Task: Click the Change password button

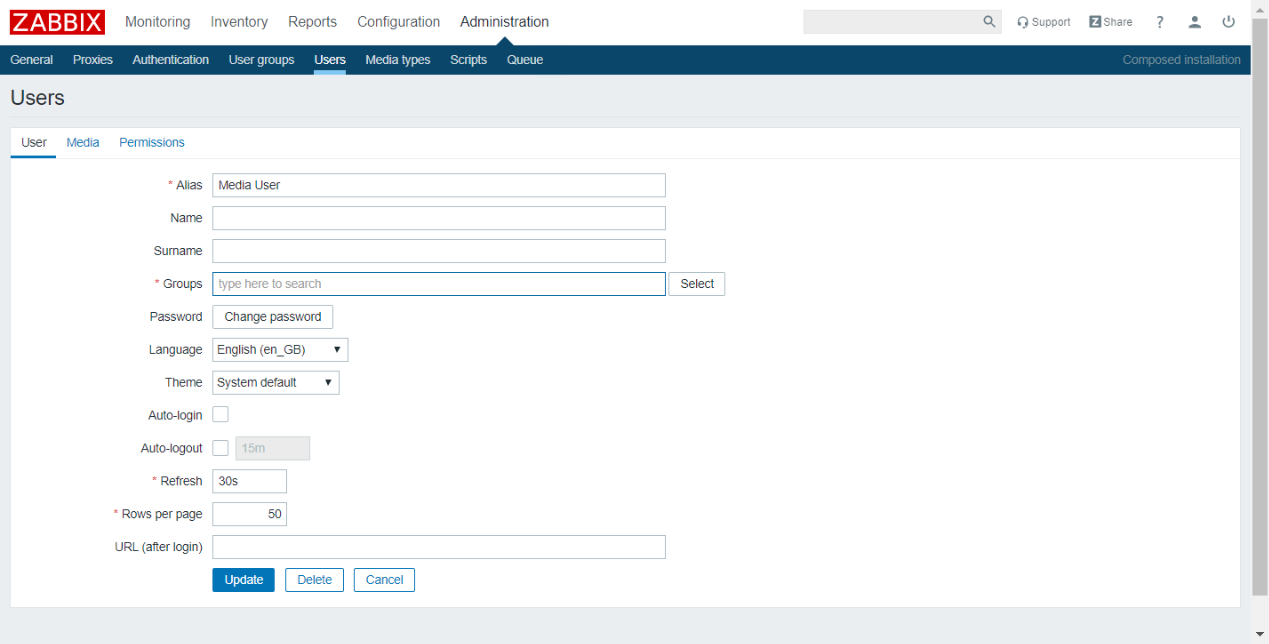Action: [273, 317]
